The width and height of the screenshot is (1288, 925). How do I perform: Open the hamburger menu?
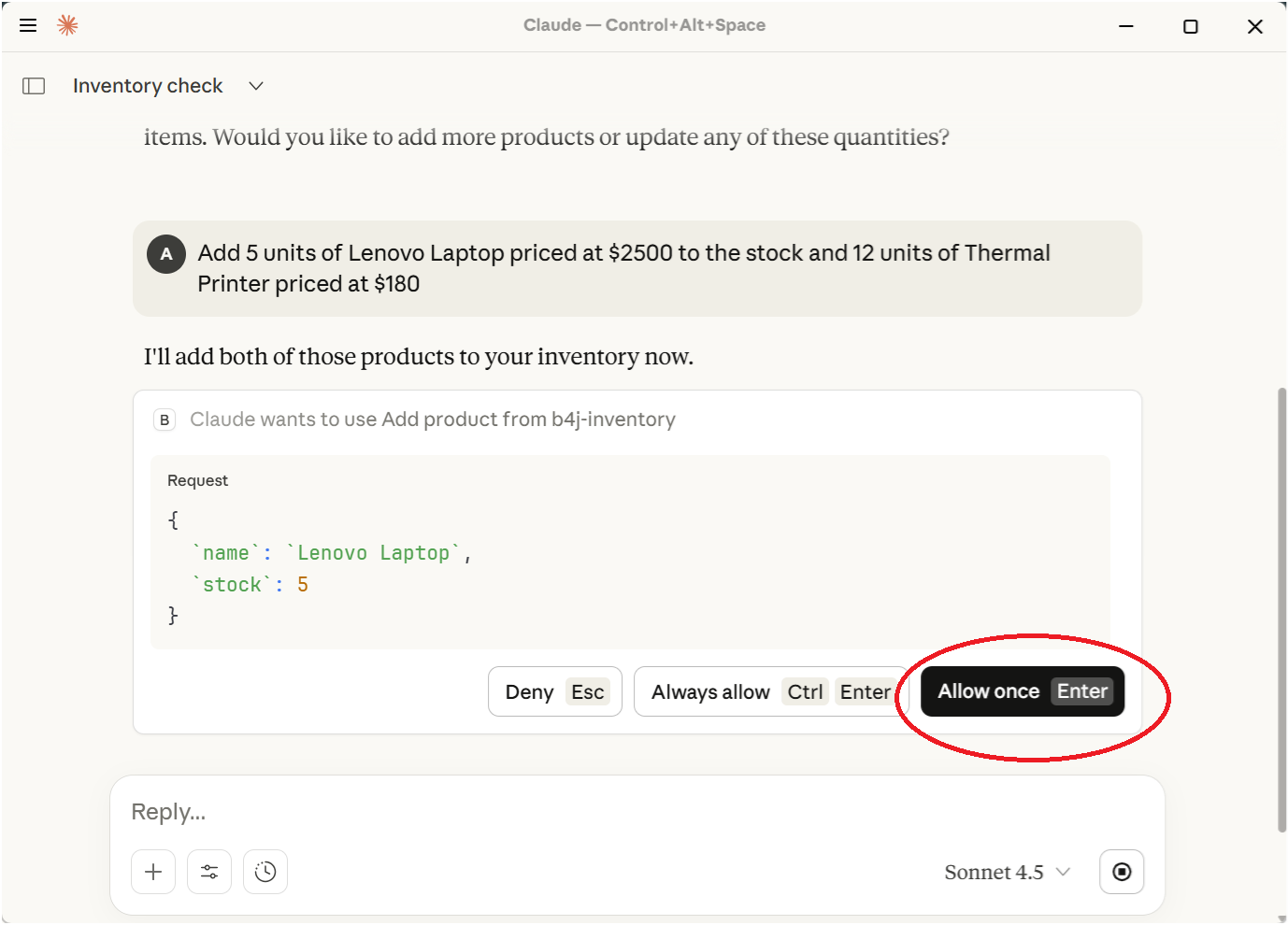(x=28, y=25)
